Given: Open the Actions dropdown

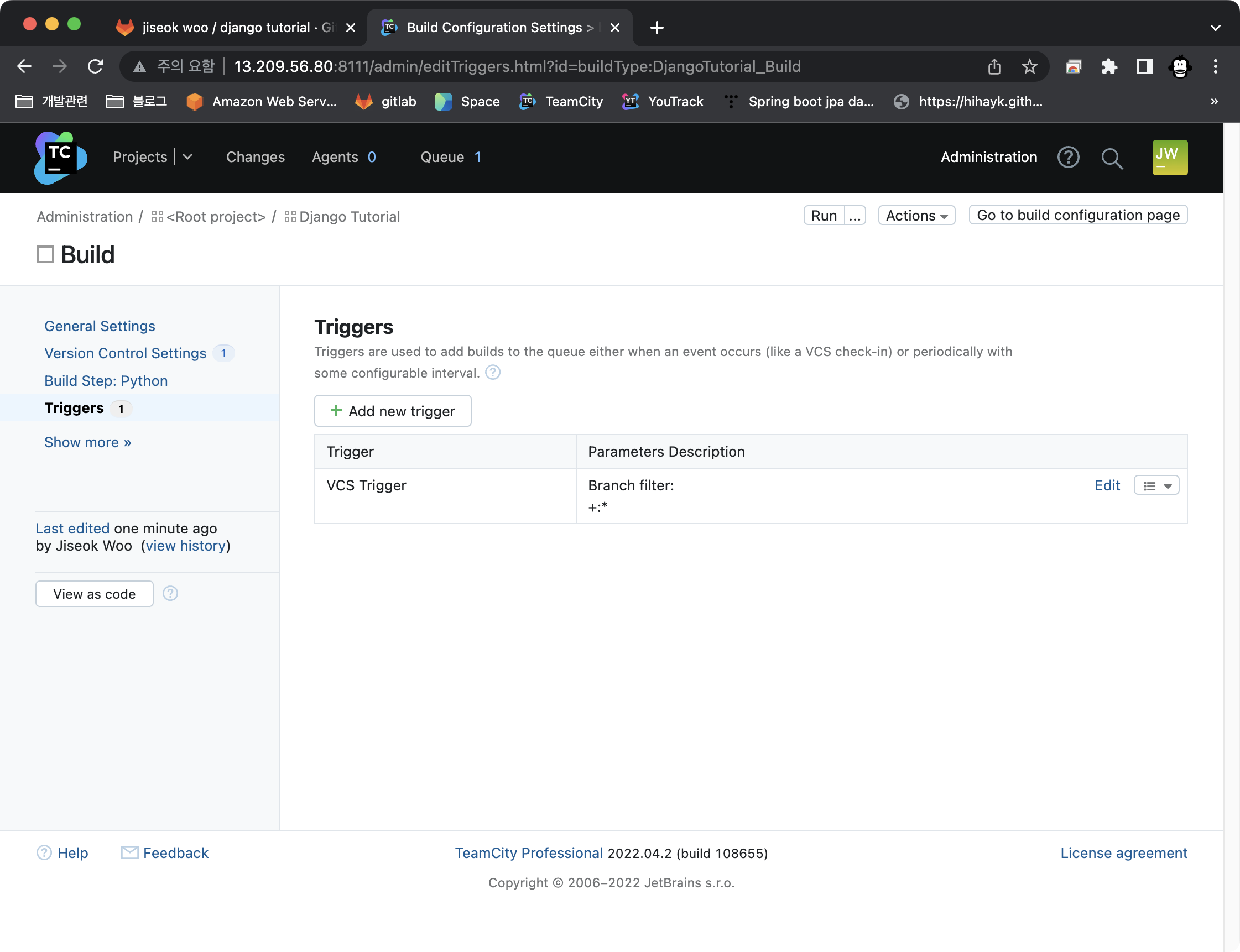Looking at the screenshot, I should [916, 216].
